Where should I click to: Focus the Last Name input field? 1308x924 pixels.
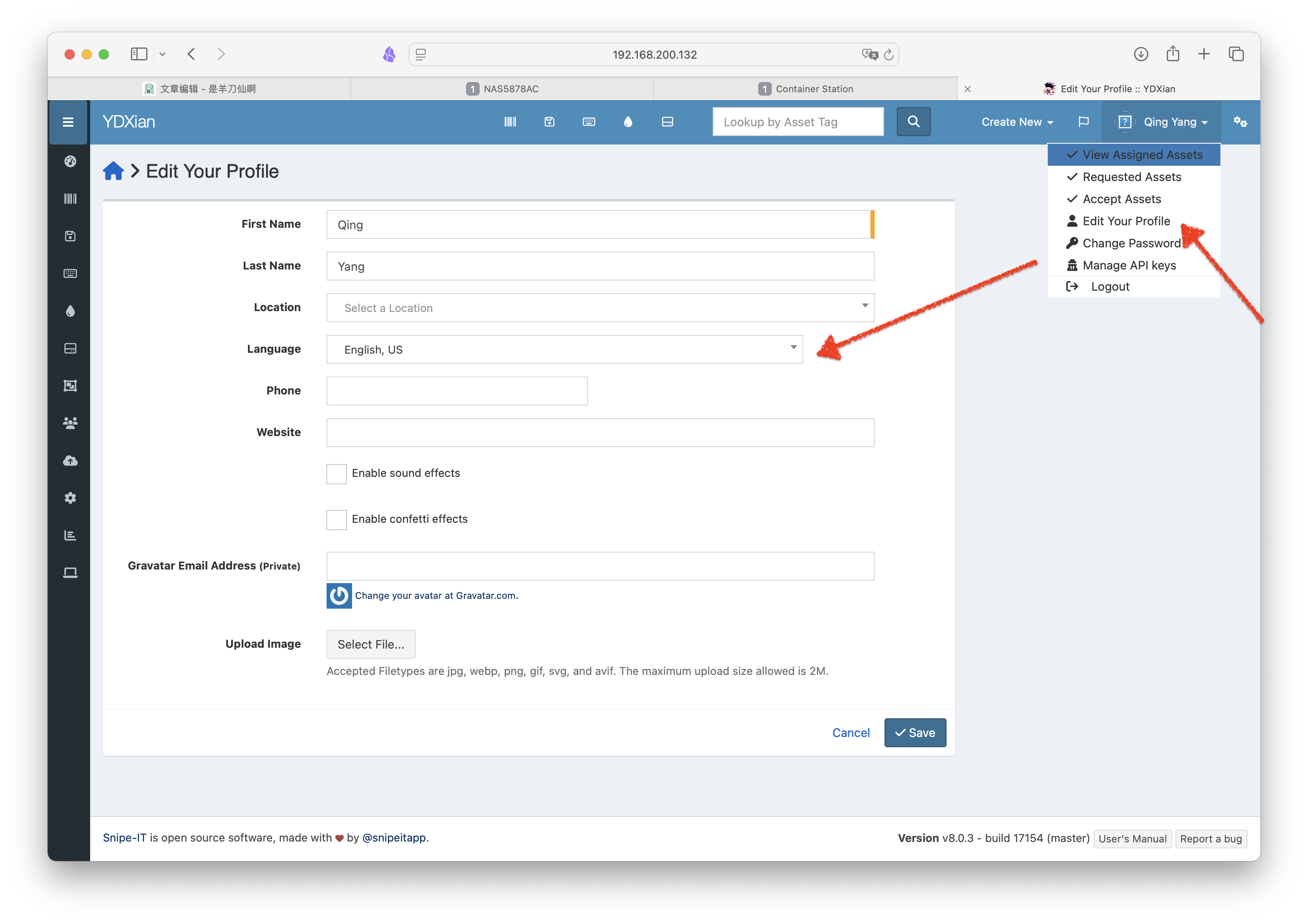pyautogui.click(x=600, y=266)
